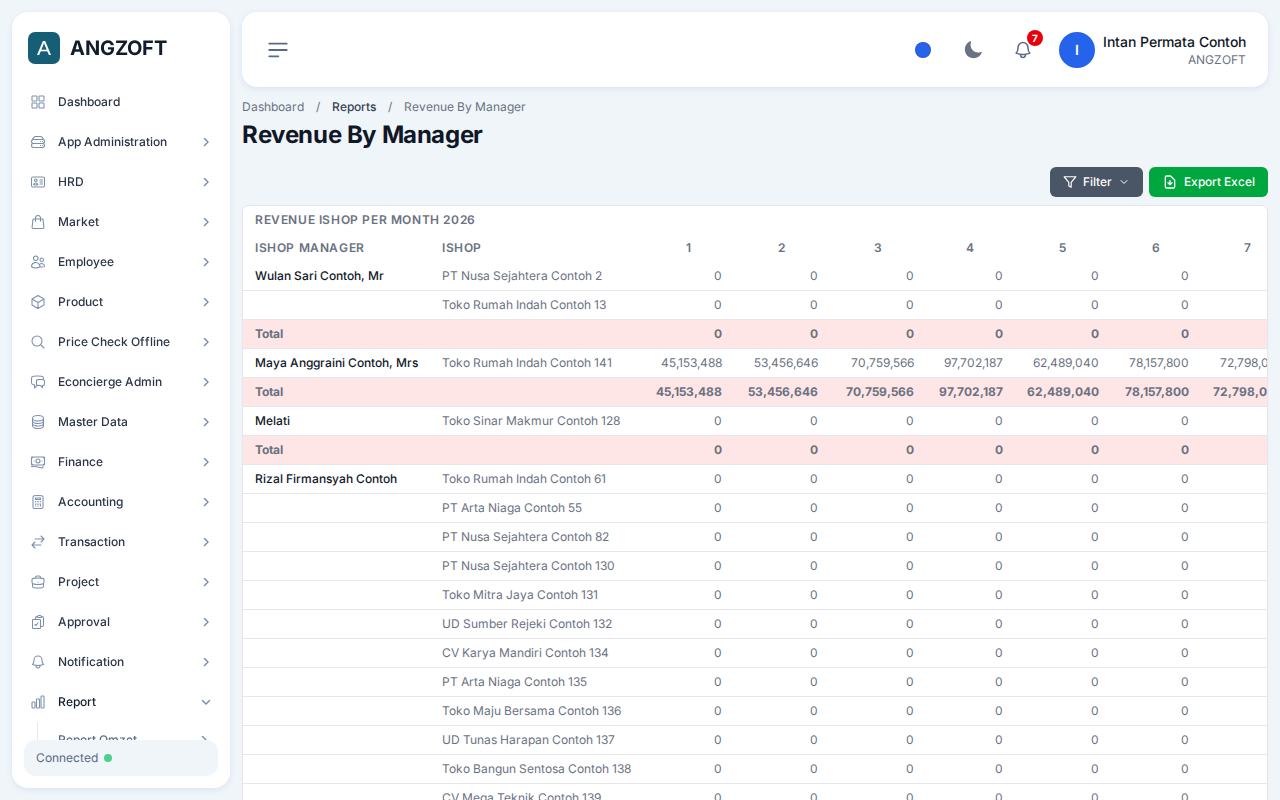Image resolution: width=1280 pixels, height=800 pixels.
Task: Click the Product box icon
Action: (38, 302)
